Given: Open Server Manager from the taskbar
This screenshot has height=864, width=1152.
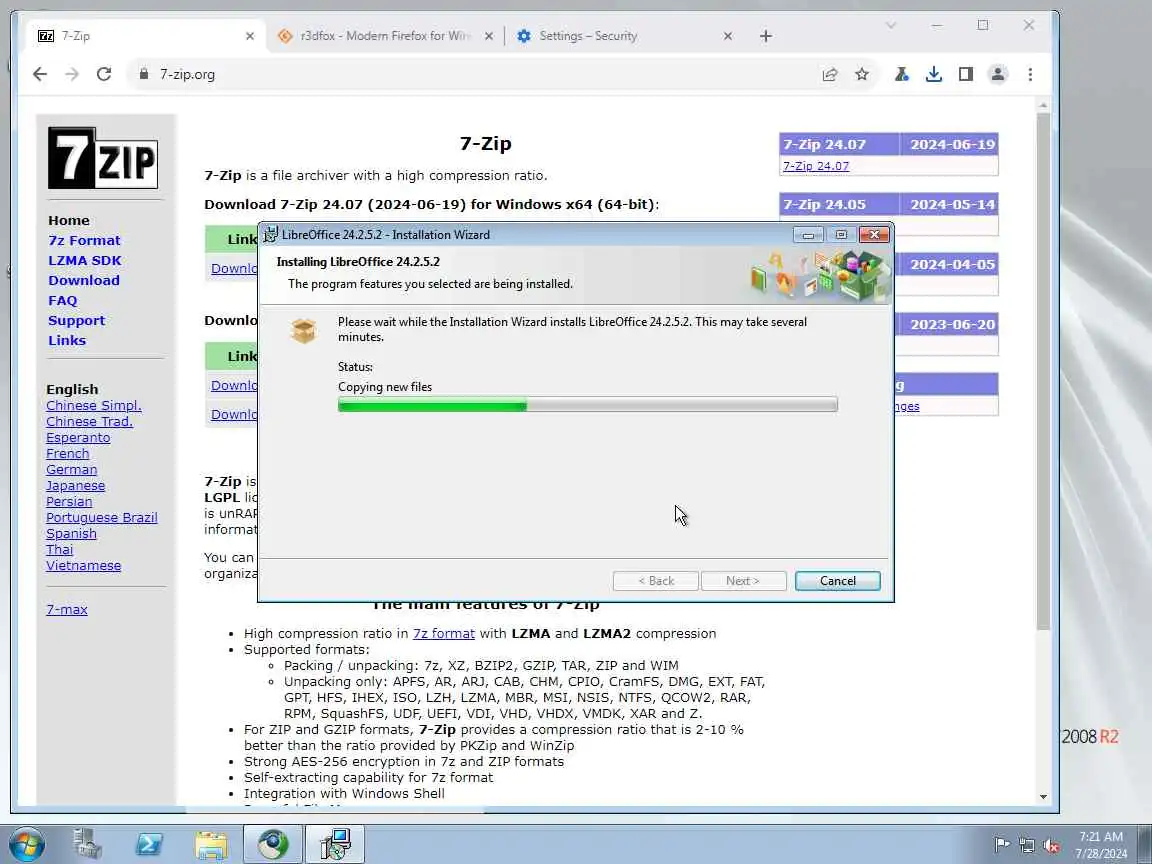Looking at the screenshot, I should [x=87, y=843].
